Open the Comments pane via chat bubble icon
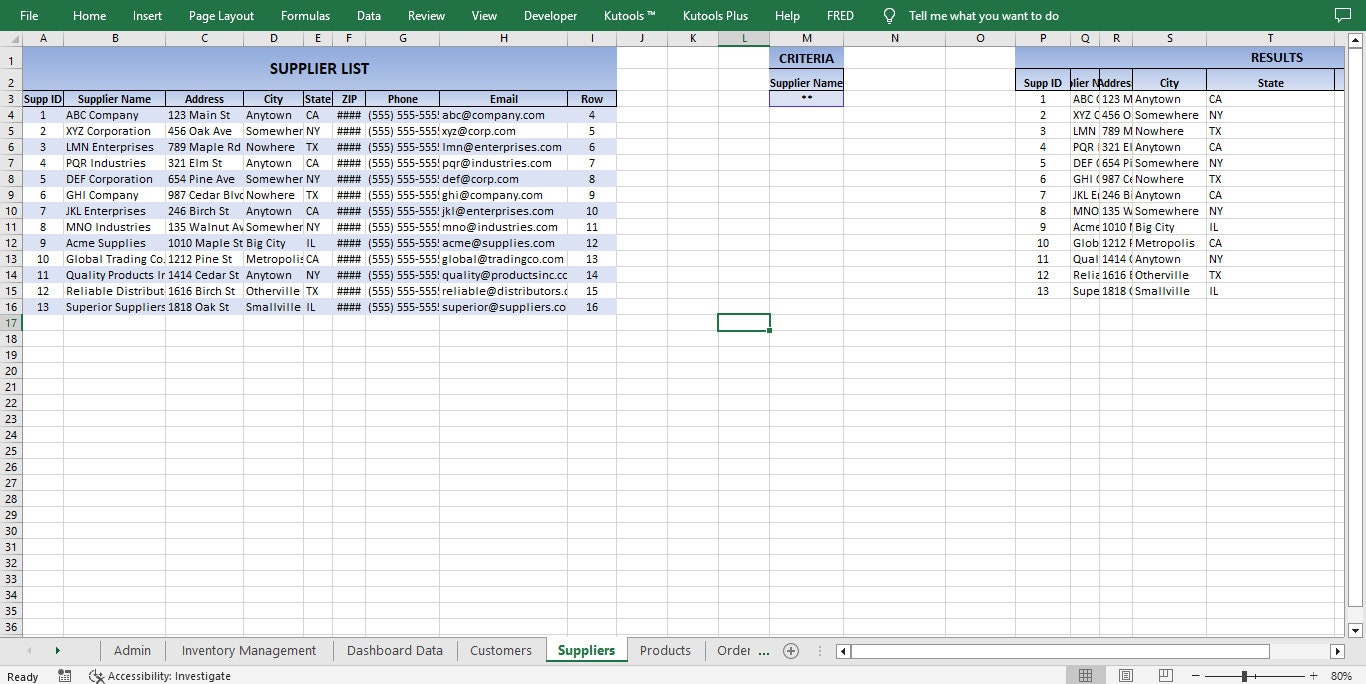Screen dimensions: 1366x684 click(1342, 15)
